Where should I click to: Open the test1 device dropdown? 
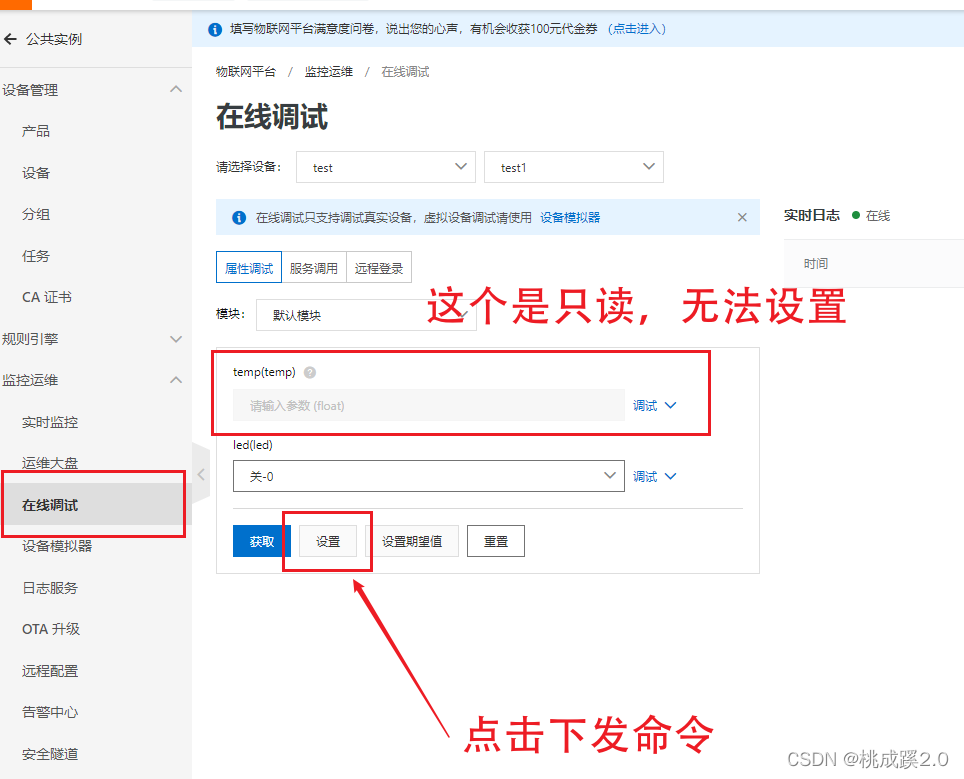click(x=649, y=167)
